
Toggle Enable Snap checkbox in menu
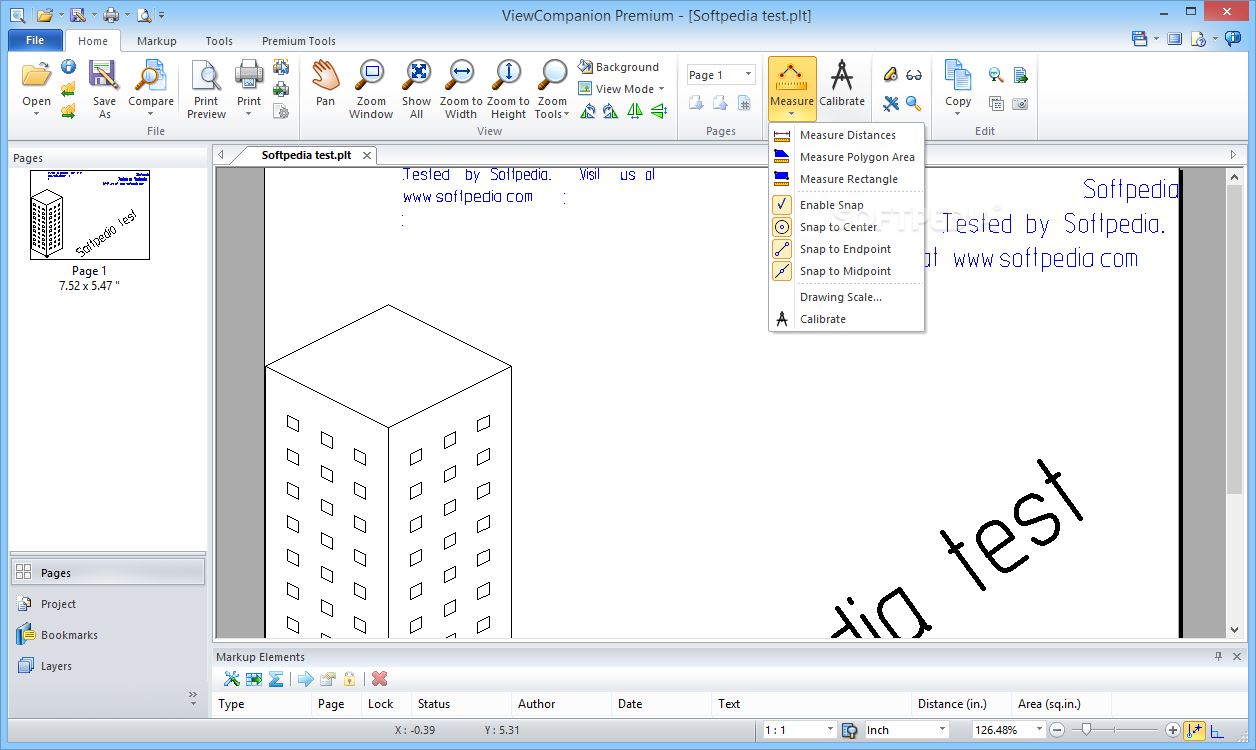(782, 205)
